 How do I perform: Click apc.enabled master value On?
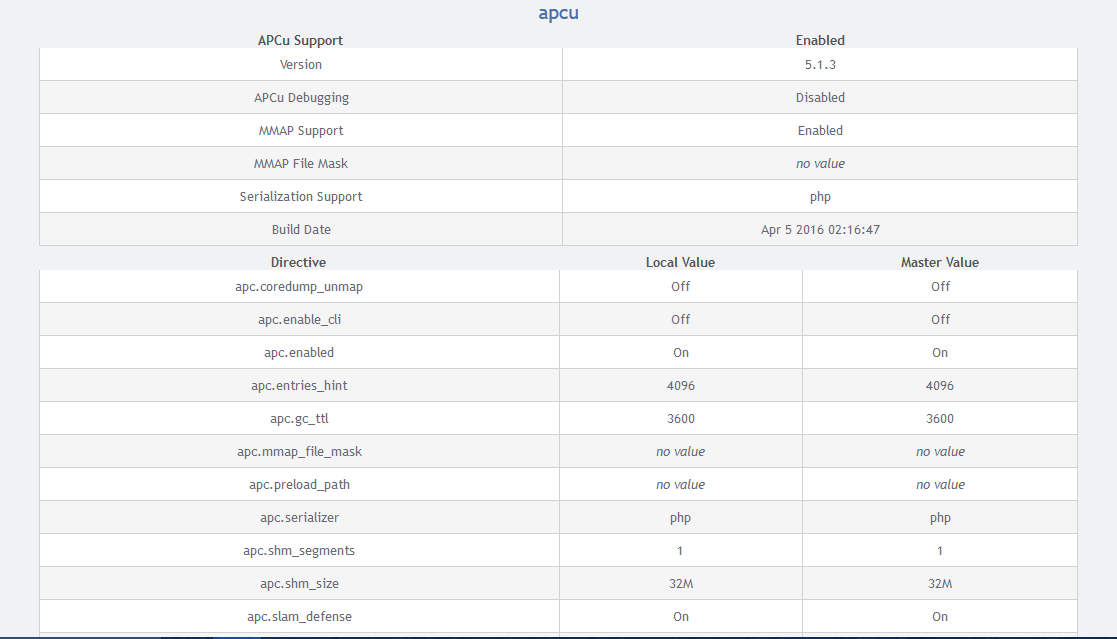(940, 353)
